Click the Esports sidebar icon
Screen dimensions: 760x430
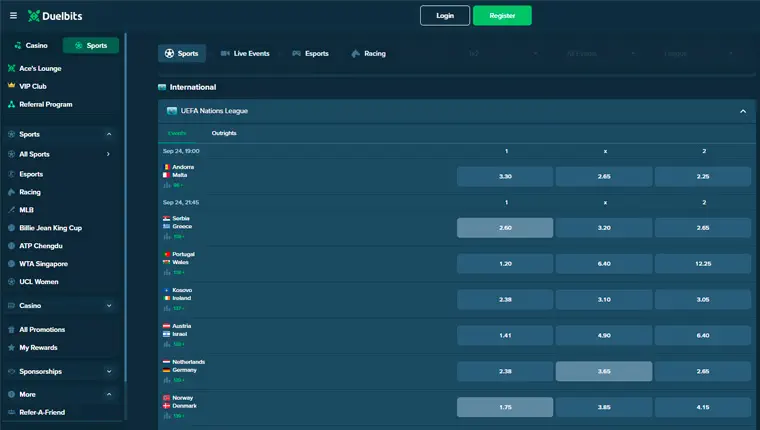point(12,174)
